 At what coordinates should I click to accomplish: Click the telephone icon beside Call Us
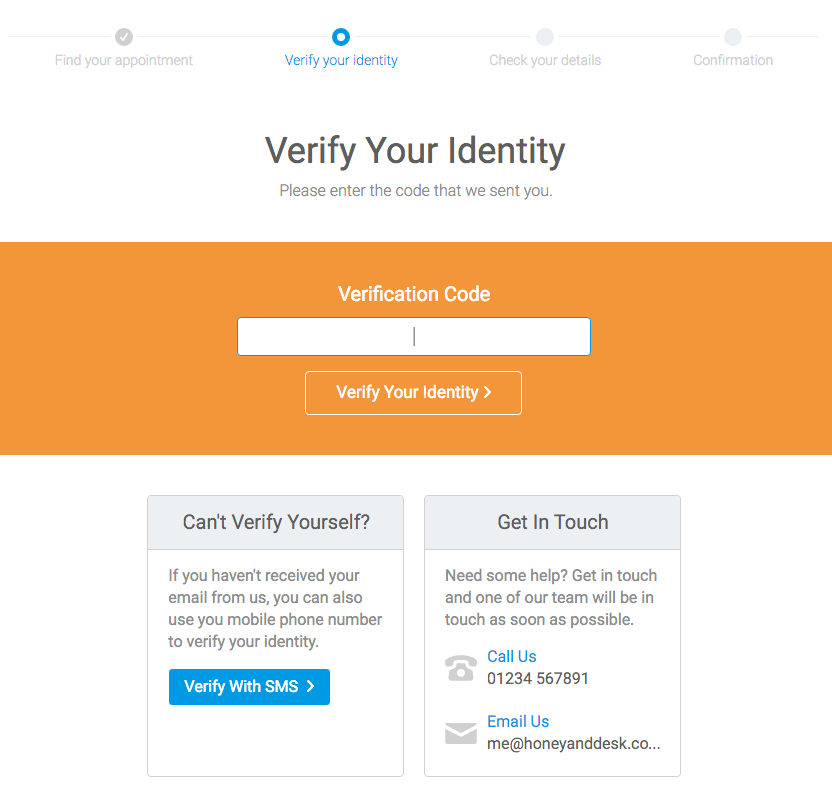[x=461, y=667]
